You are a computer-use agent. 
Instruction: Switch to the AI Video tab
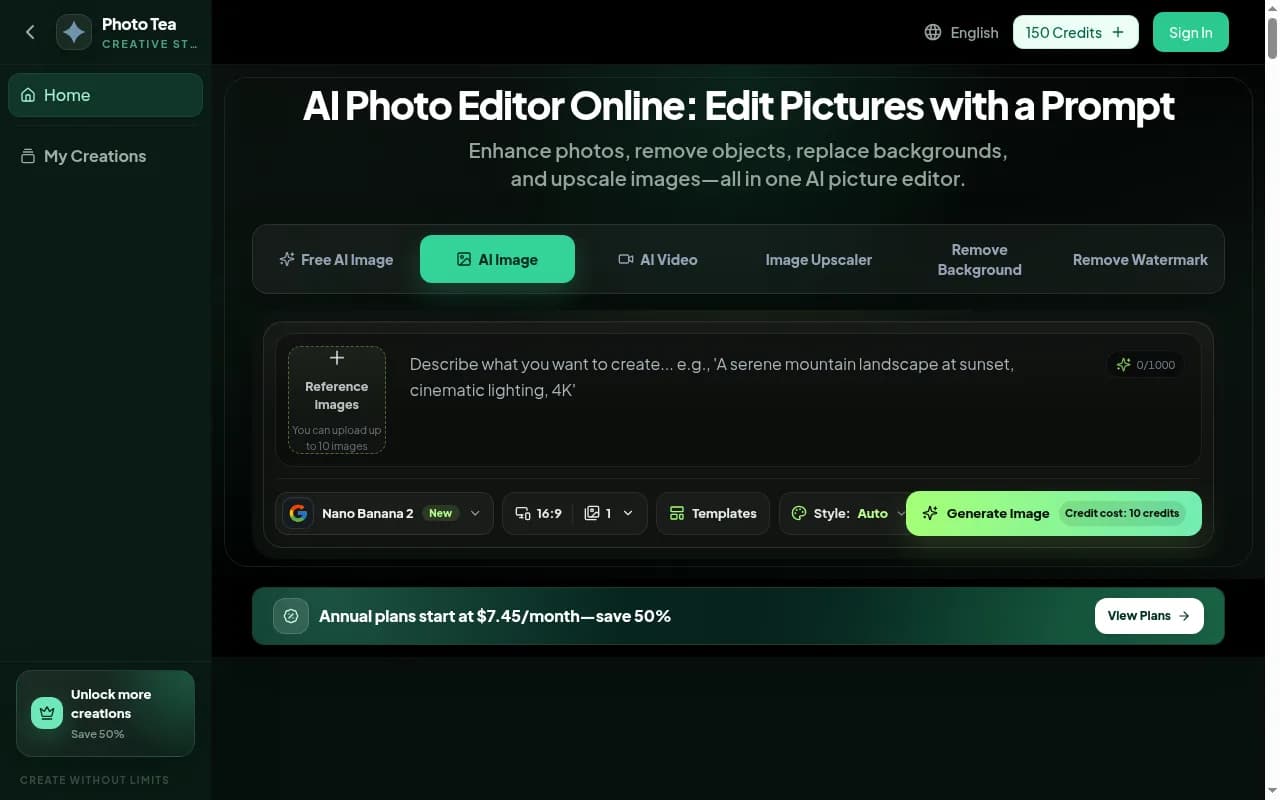point(658,259)
